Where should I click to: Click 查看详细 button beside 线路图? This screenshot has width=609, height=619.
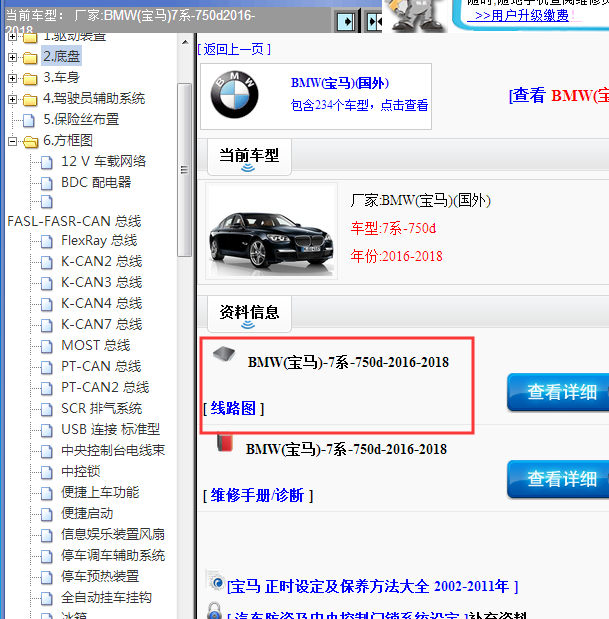point(558,392)
